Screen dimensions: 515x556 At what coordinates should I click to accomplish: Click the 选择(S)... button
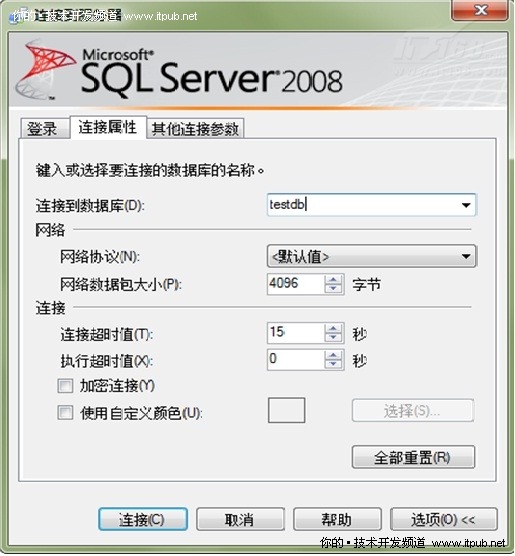pos(413,411)
